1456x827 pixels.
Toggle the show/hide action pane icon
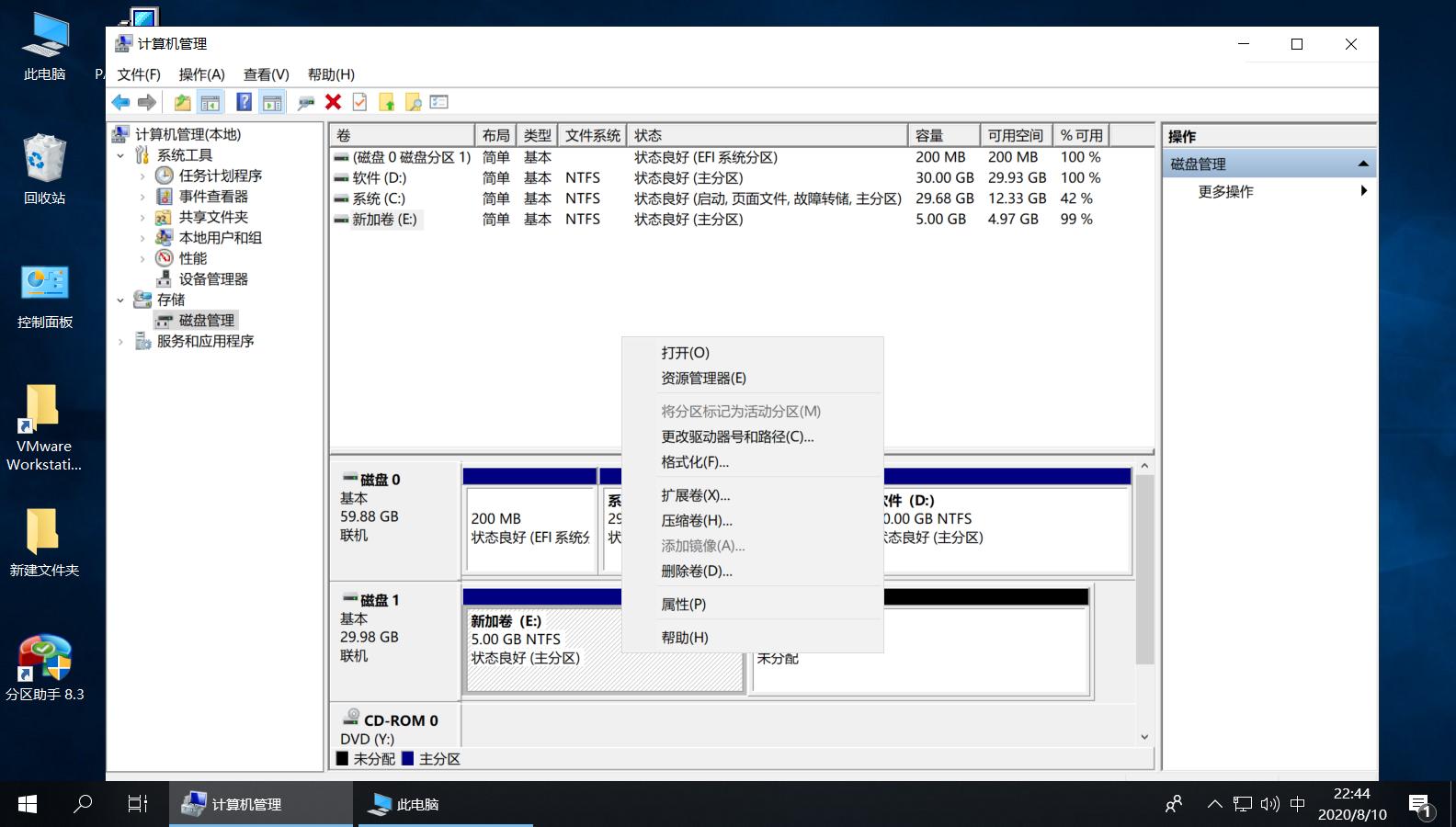(272, 102)
